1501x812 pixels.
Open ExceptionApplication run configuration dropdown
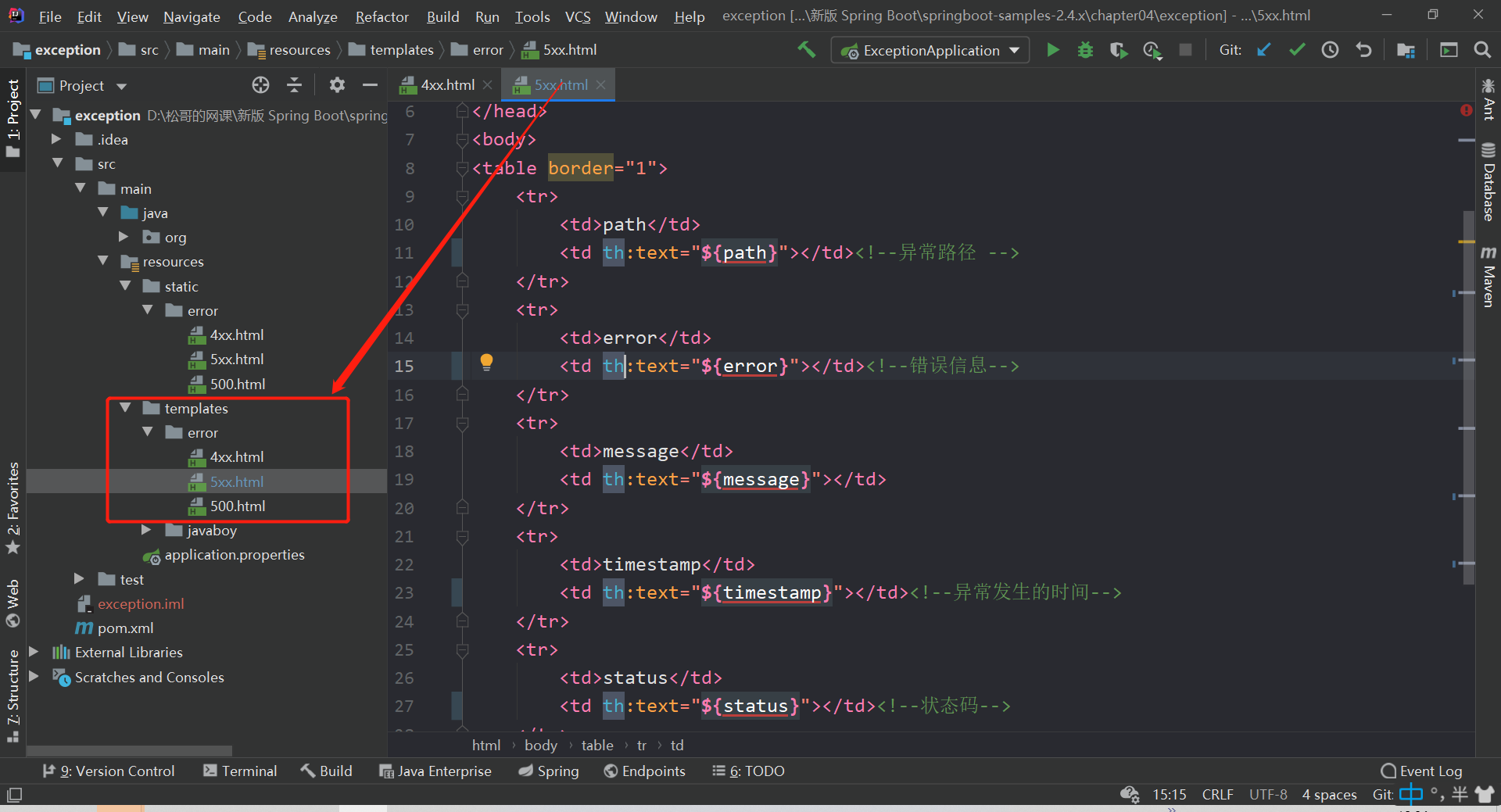click(930, 50)
